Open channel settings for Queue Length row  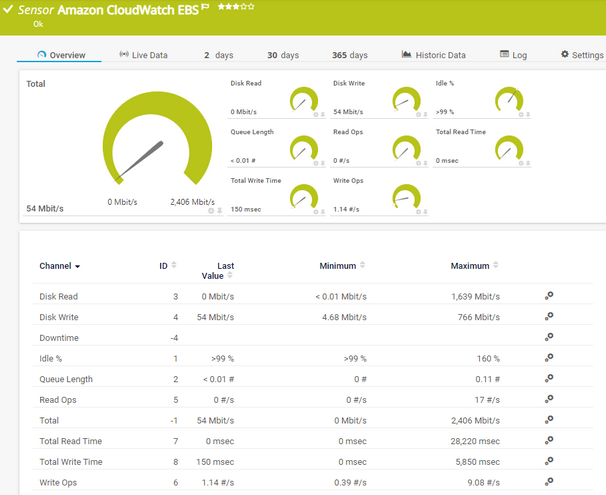549,379
